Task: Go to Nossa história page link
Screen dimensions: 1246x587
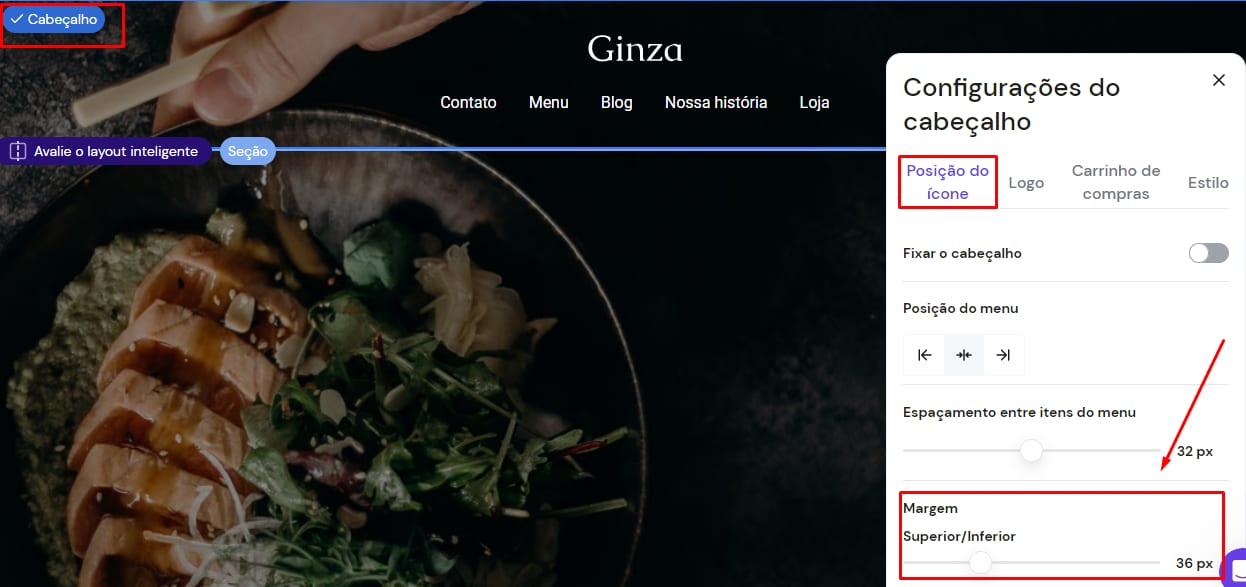Action: click(x=716, y=102)
